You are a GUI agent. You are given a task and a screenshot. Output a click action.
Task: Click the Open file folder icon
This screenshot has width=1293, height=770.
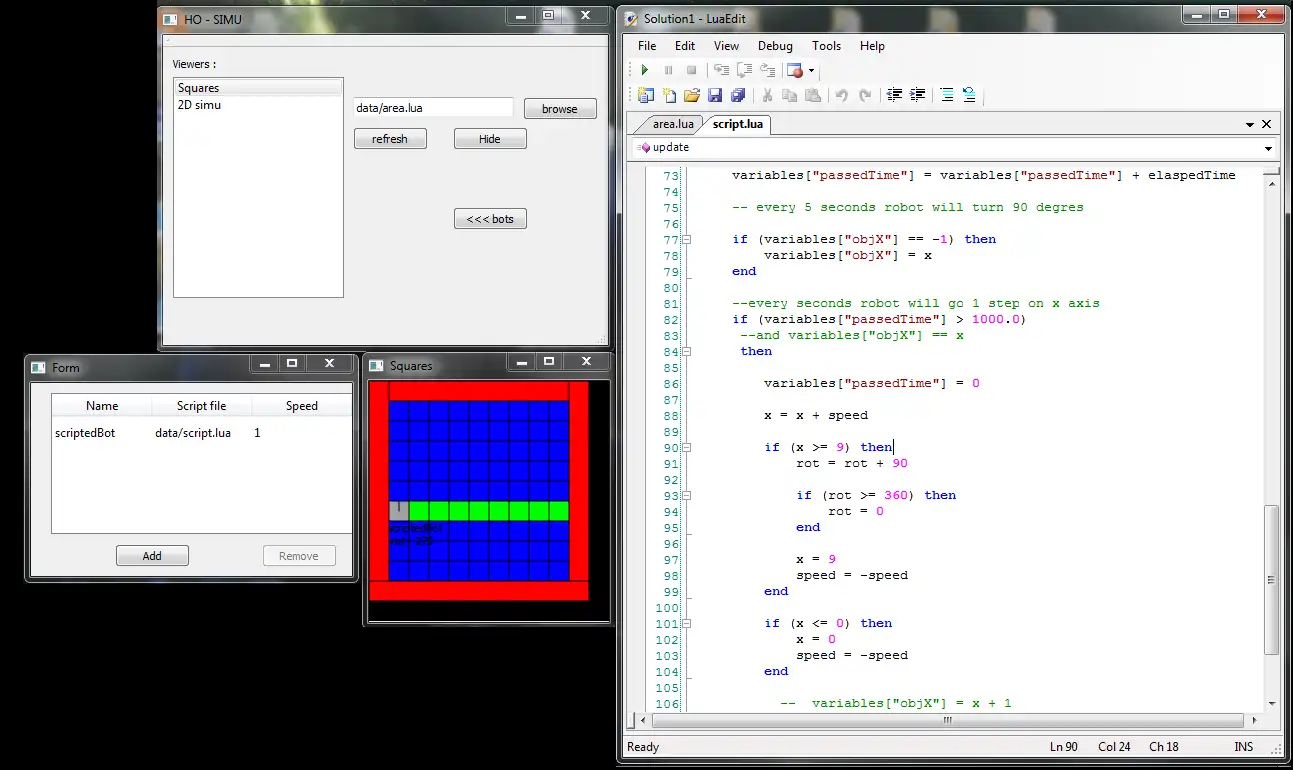[692, 96]
